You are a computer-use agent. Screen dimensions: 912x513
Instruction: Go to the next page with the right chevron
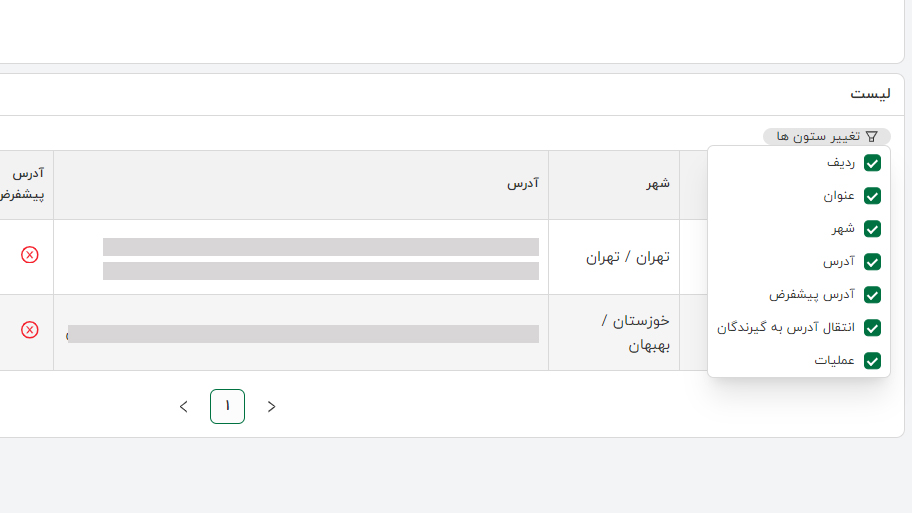click(x=271, y=406)
